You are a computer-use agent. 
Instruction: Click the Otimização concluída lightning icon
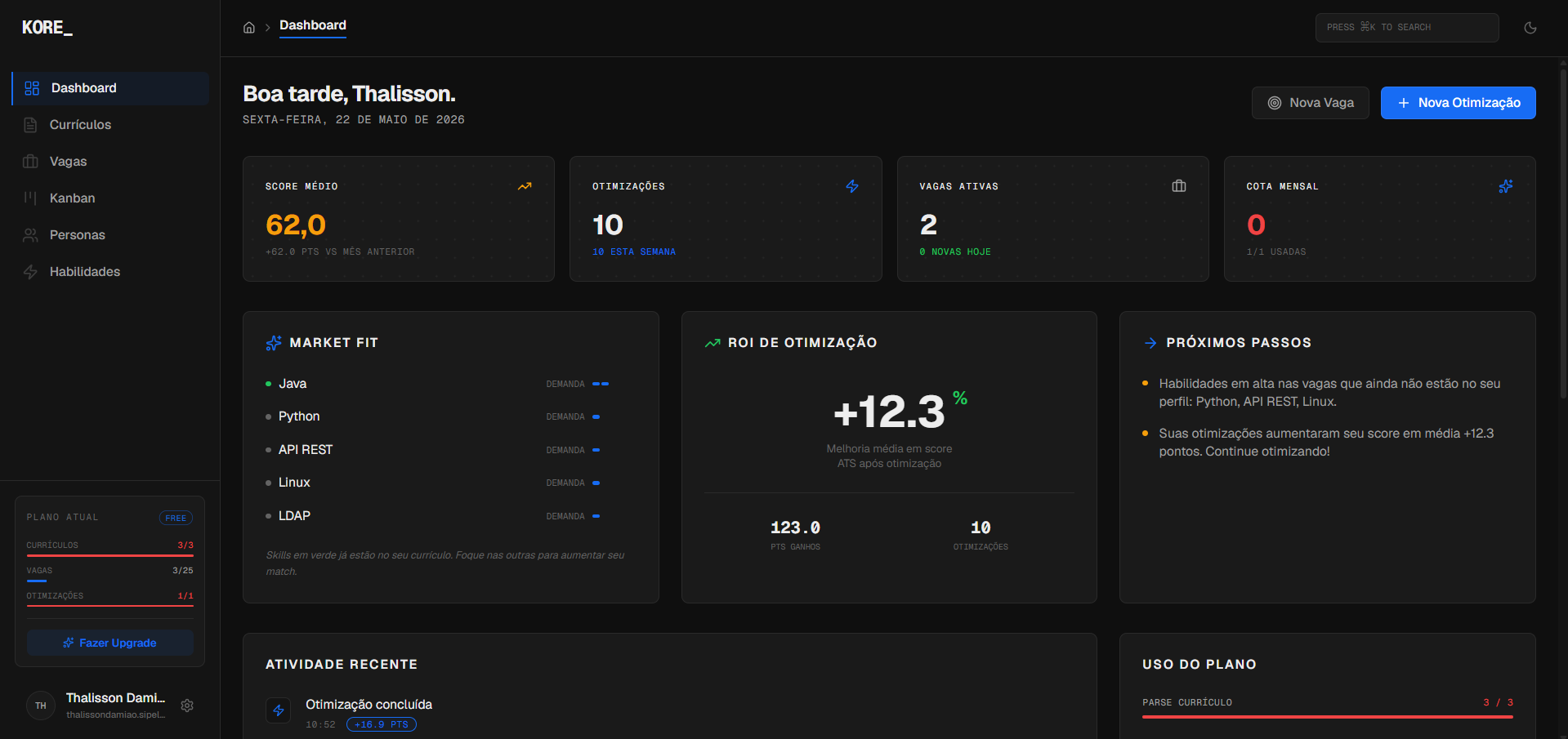[x=279, y=710]
